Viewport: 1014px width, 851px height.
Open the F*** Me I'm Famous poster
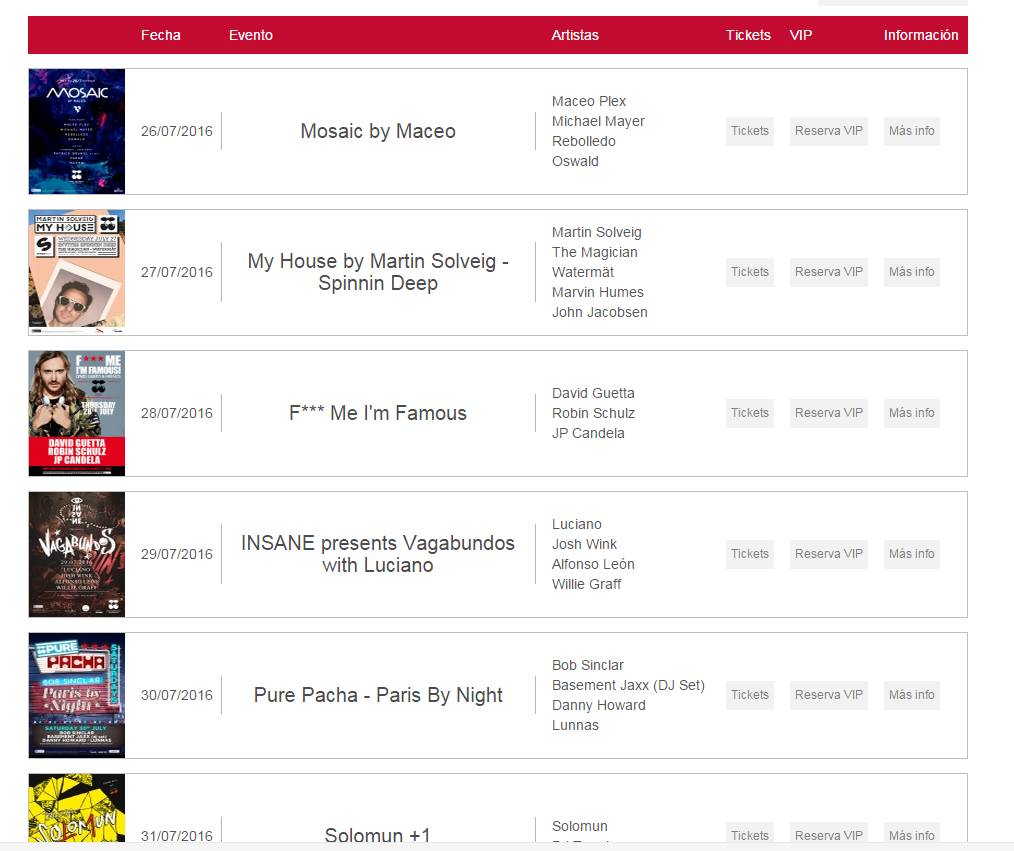[77, 413]
